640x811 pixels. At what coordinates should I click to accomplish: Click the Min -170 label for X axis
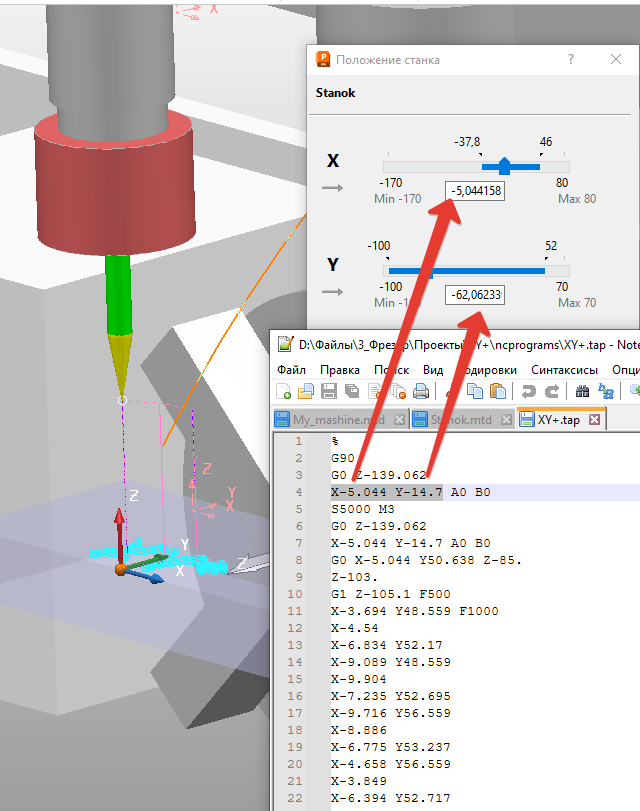click(397, 199)
